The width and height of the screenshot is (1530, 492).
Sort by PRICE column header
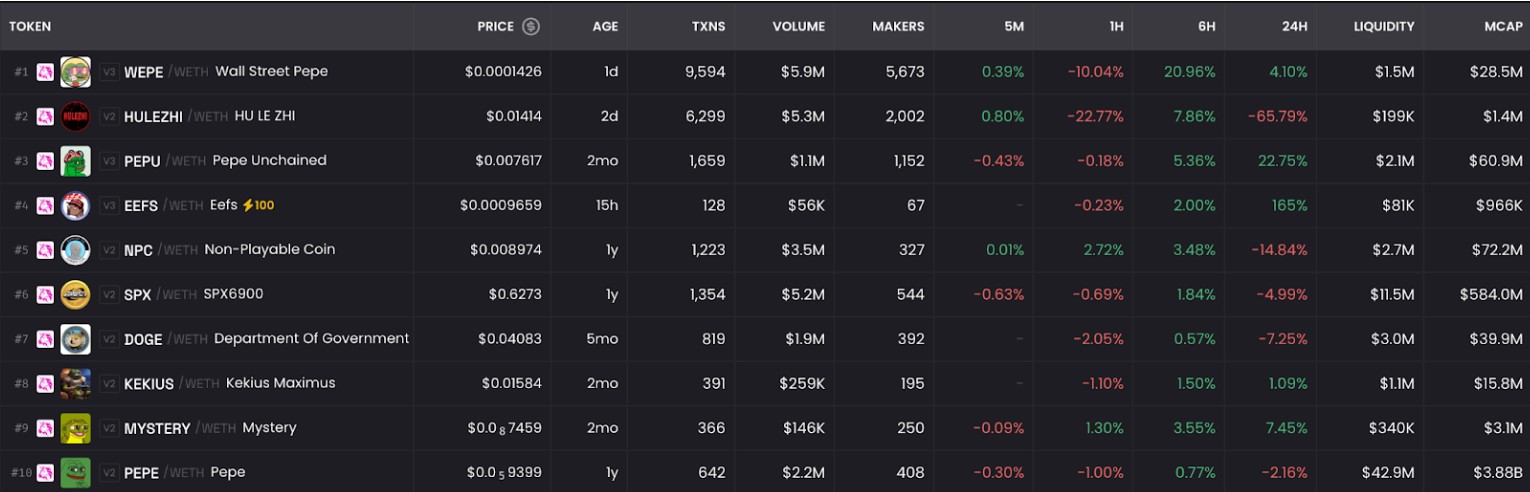495,27
